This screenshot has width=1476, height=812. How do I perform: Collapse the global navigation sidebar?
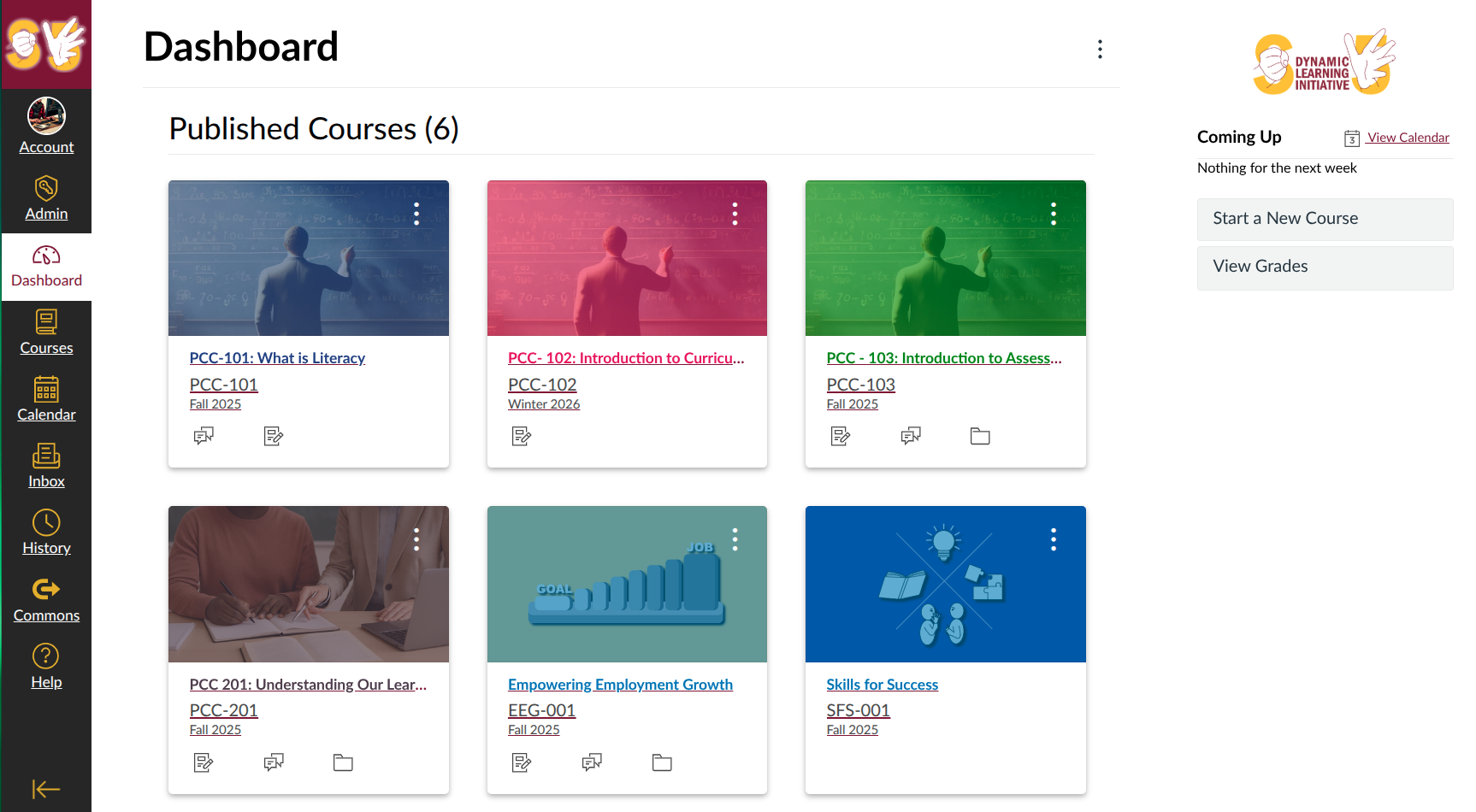pyautogui.click(x=45, y=789)
